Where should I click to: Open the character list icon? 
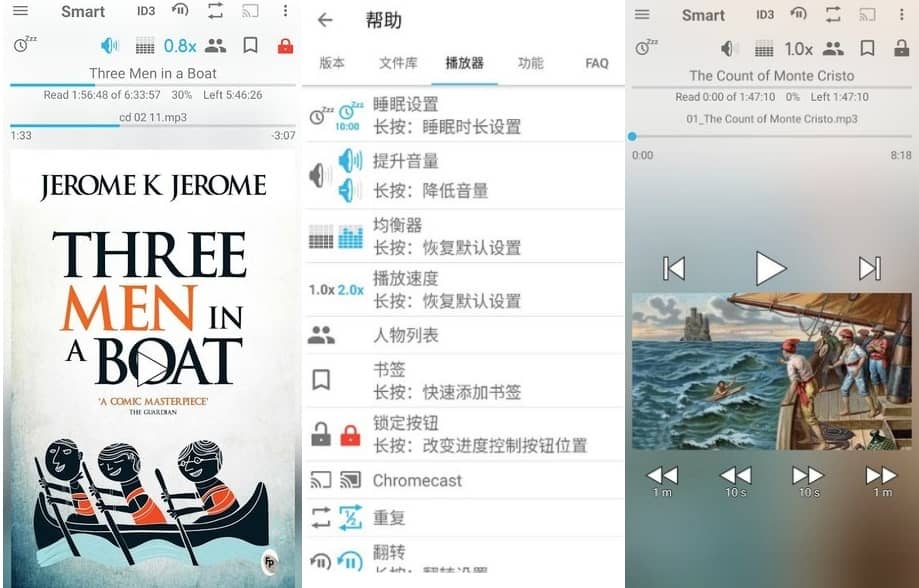216,45
